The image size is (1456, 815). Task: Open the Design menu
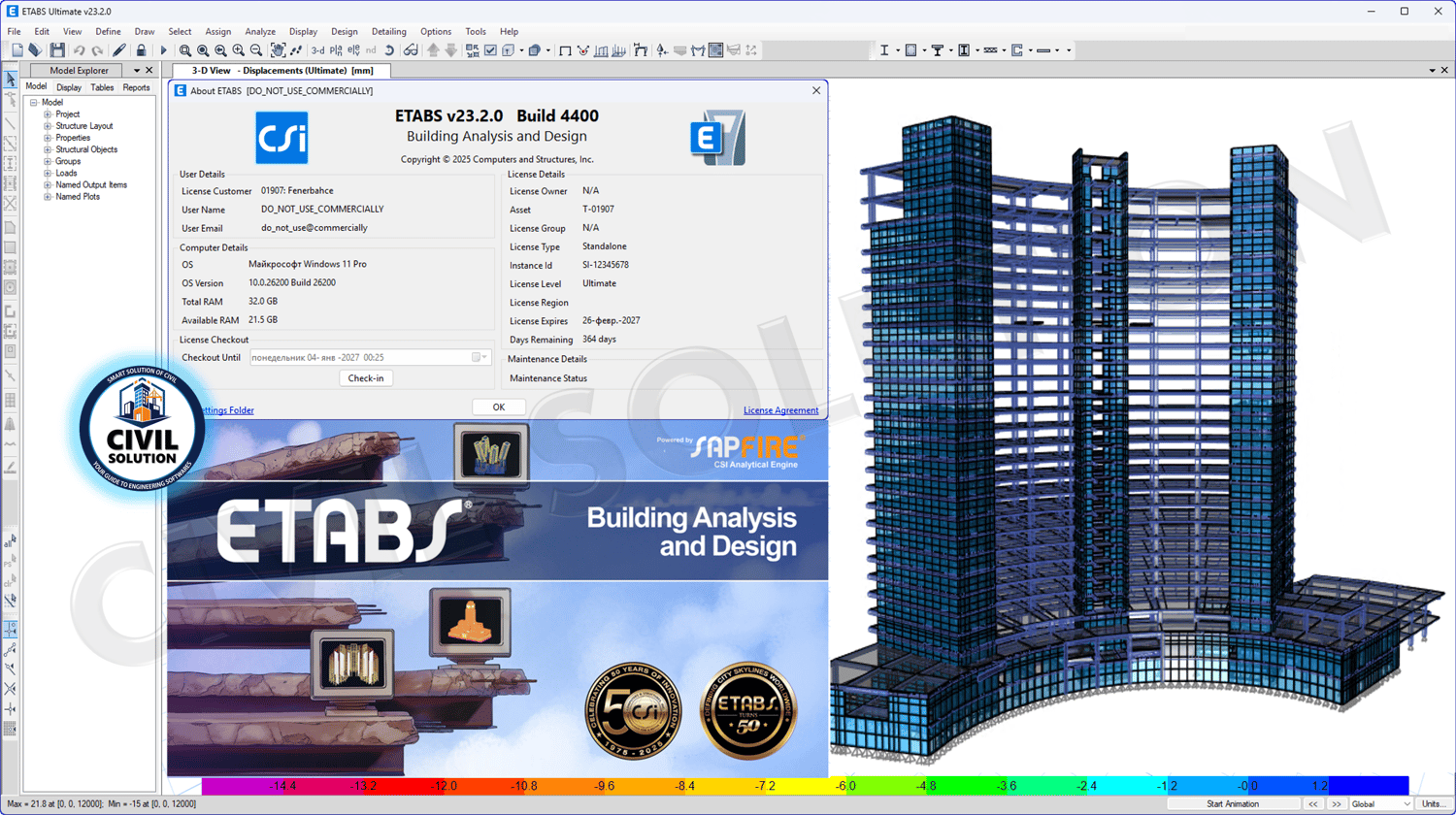[345, 31]
